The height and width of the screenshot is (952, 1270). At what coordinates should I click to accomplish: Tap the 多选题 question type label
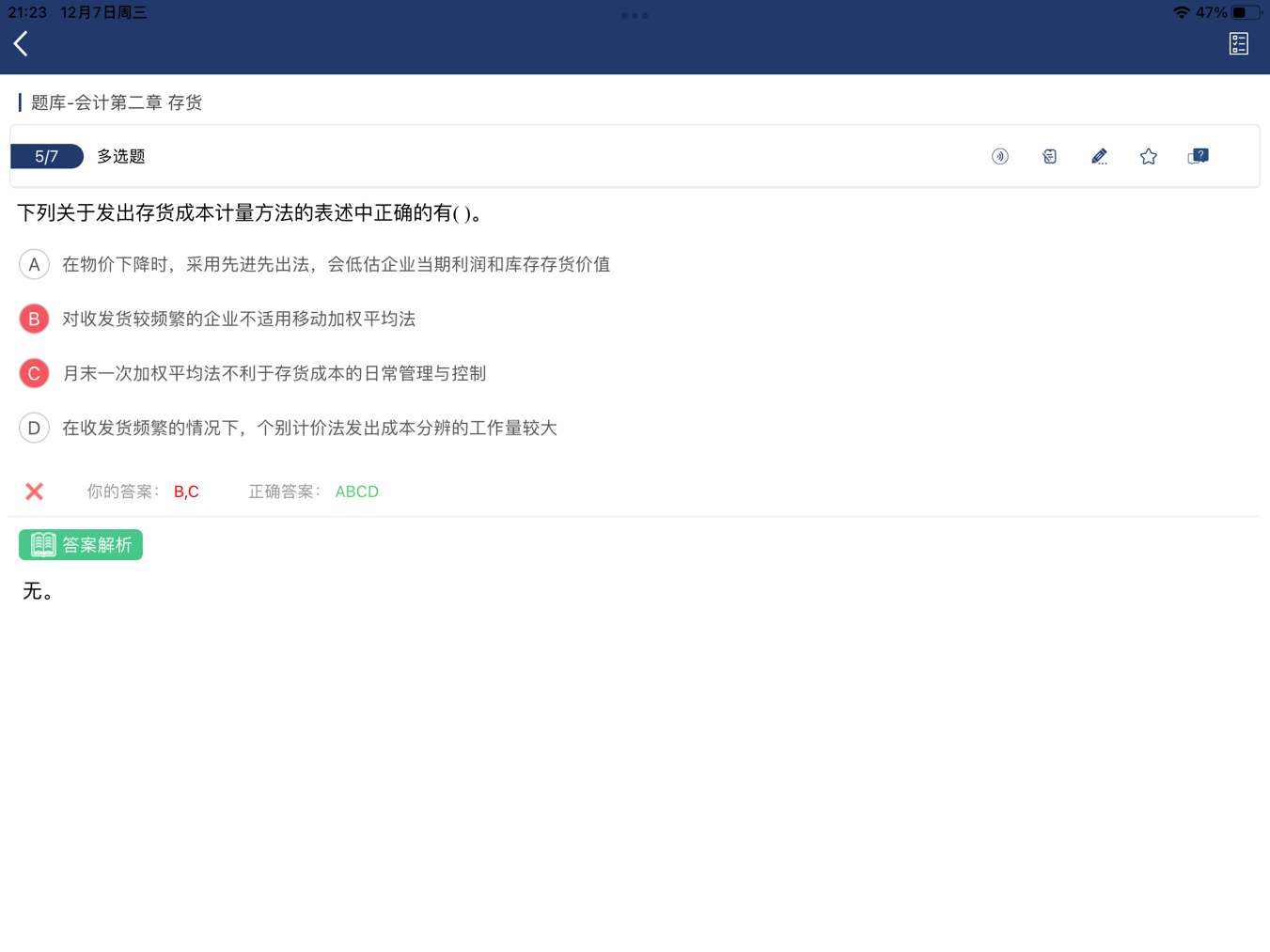point(121,157)
